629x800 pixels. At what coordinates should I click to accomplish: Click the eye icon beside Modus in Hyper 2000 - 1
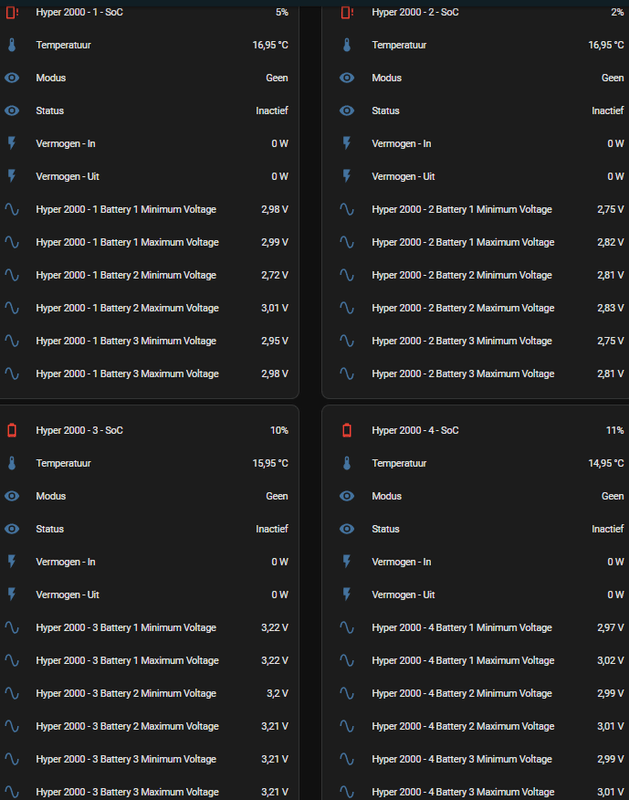[x=12, y=78]
